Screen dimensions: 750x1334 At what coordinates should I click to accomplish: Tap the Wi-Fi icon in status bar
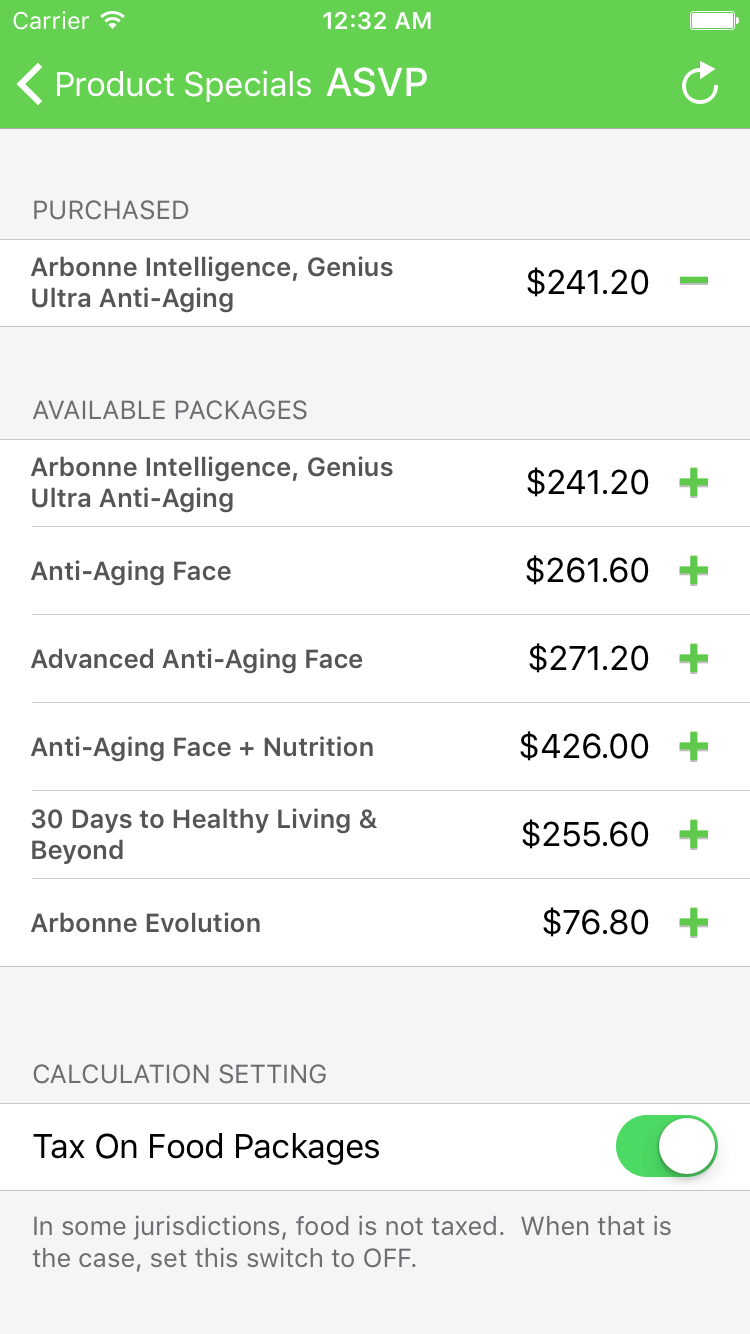114,21
